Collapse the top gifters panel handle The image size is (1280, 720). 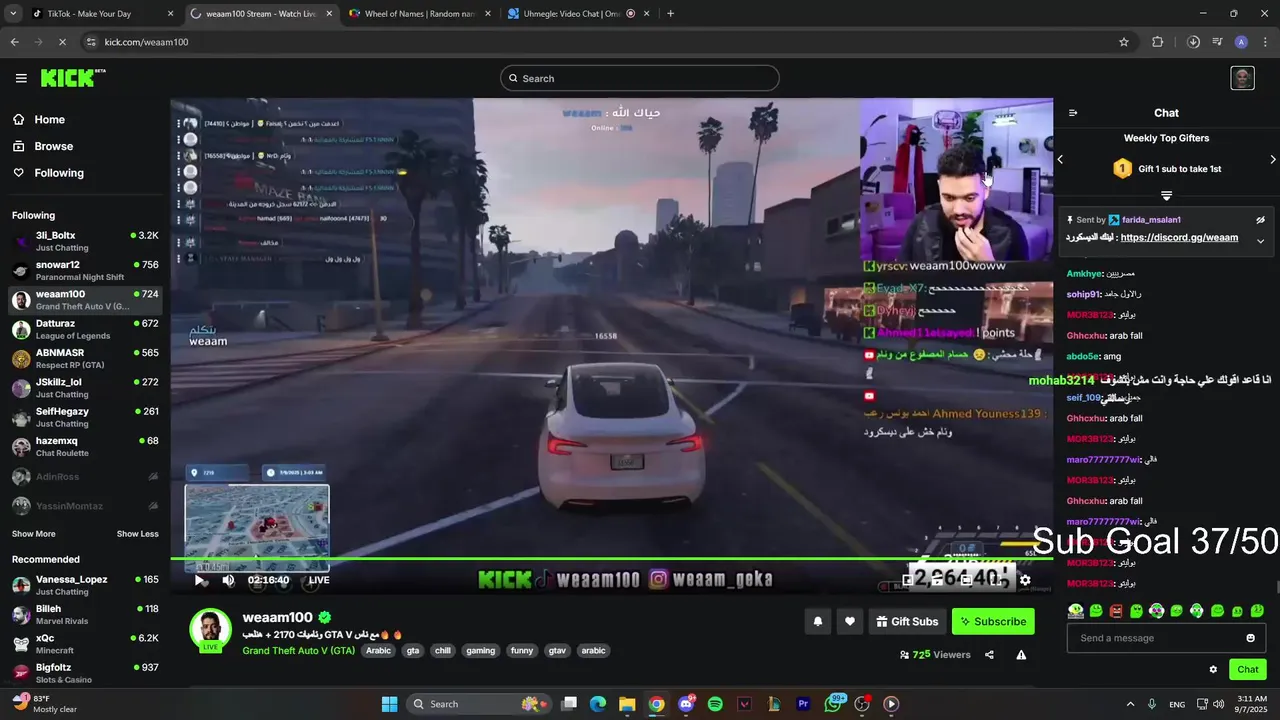pyautogui.click(x=1166, y=196)
